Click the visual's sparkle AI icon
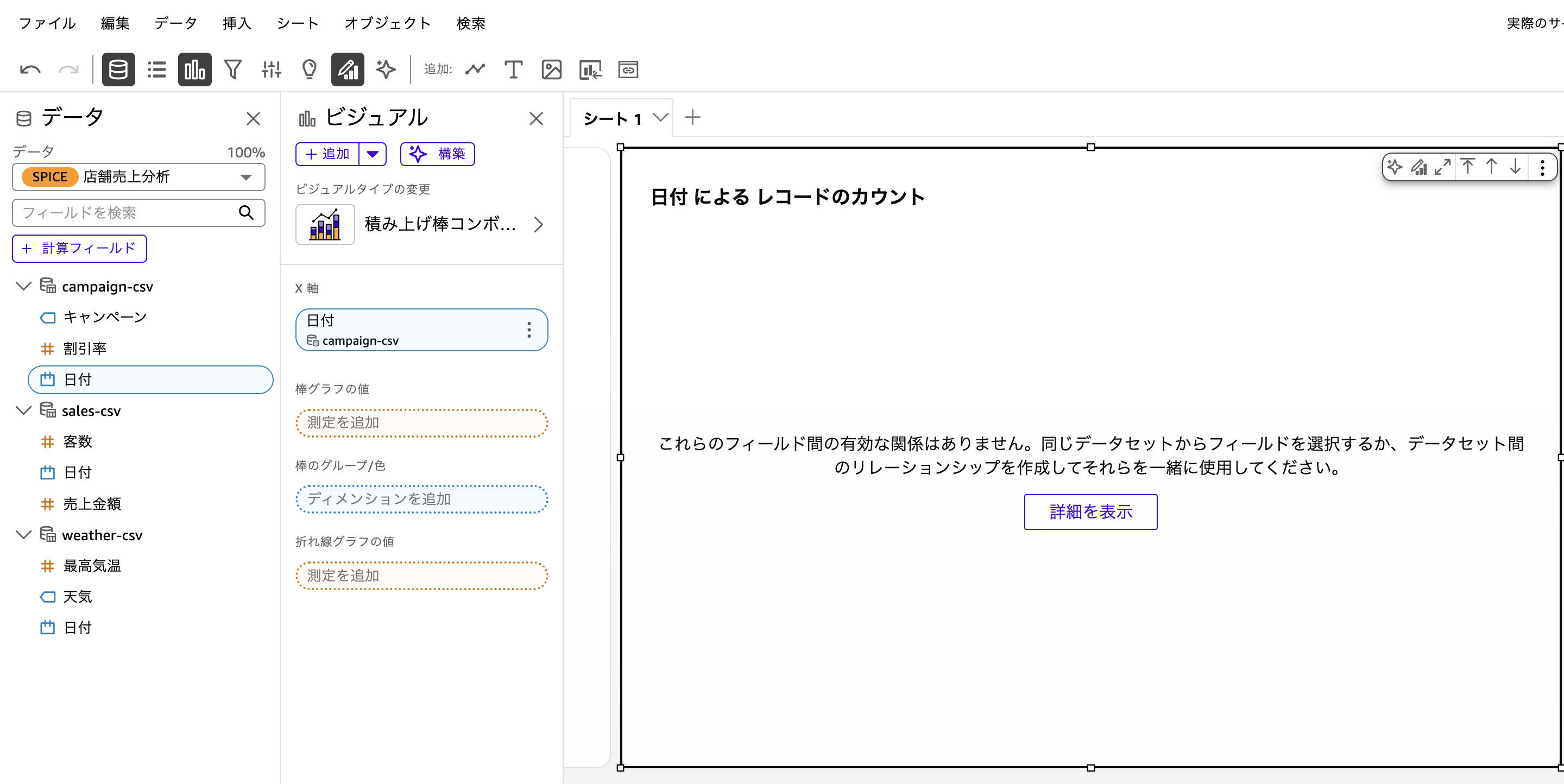 coord(1395,167)
